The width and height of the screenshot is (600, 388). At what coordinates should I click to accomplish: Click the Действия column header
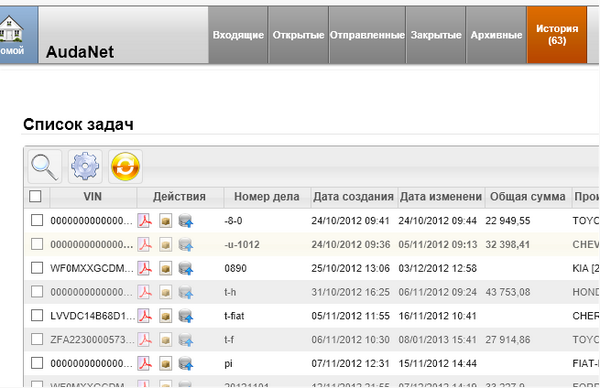tap(179, 197)
